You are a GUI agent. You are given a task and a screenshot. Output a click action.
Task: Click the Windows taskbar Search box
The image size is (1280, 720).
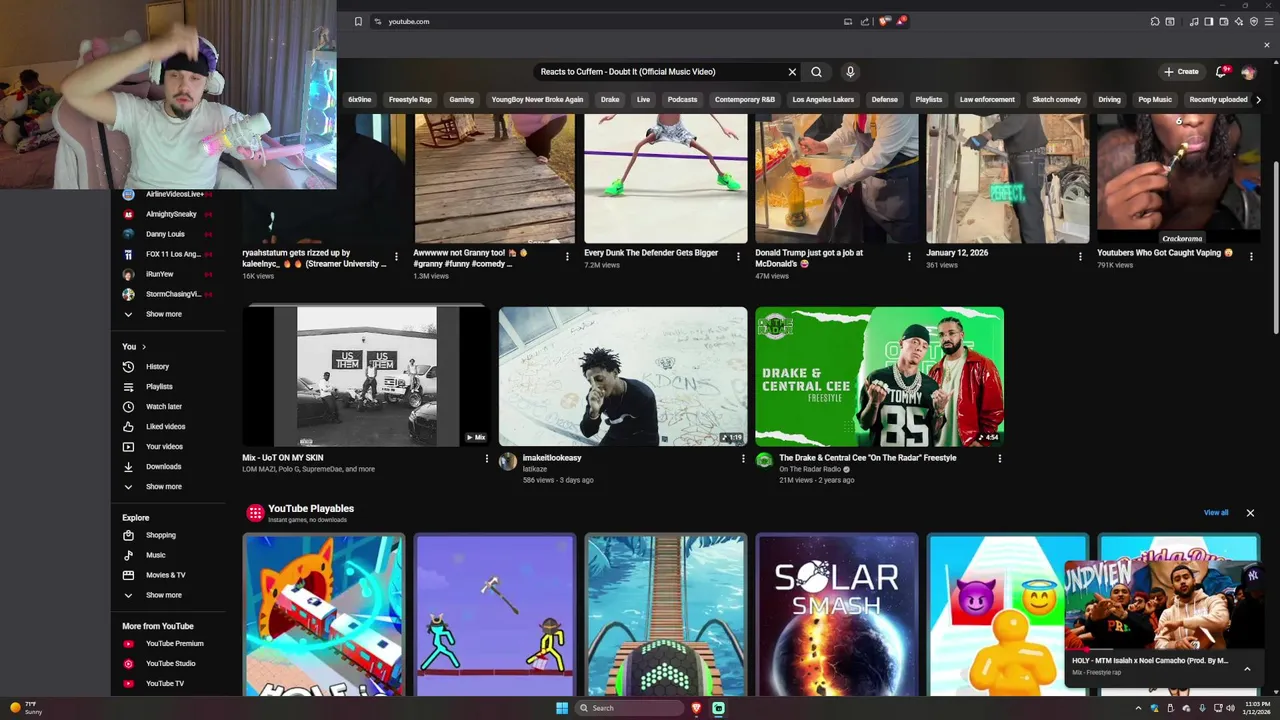(x=630, y=708)
